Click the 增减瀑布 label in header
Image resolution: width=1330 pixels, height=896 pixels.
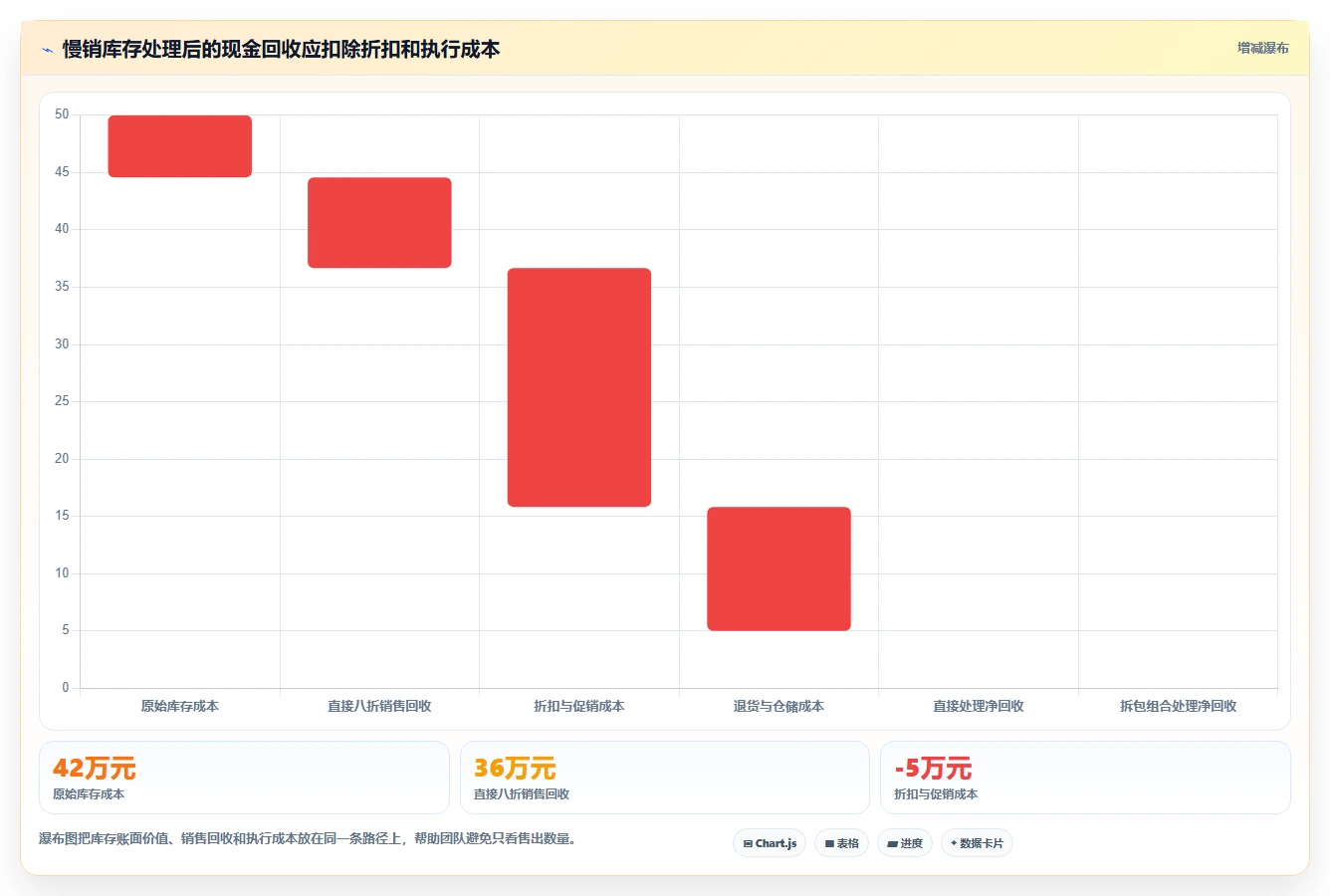pos(1262,48)
